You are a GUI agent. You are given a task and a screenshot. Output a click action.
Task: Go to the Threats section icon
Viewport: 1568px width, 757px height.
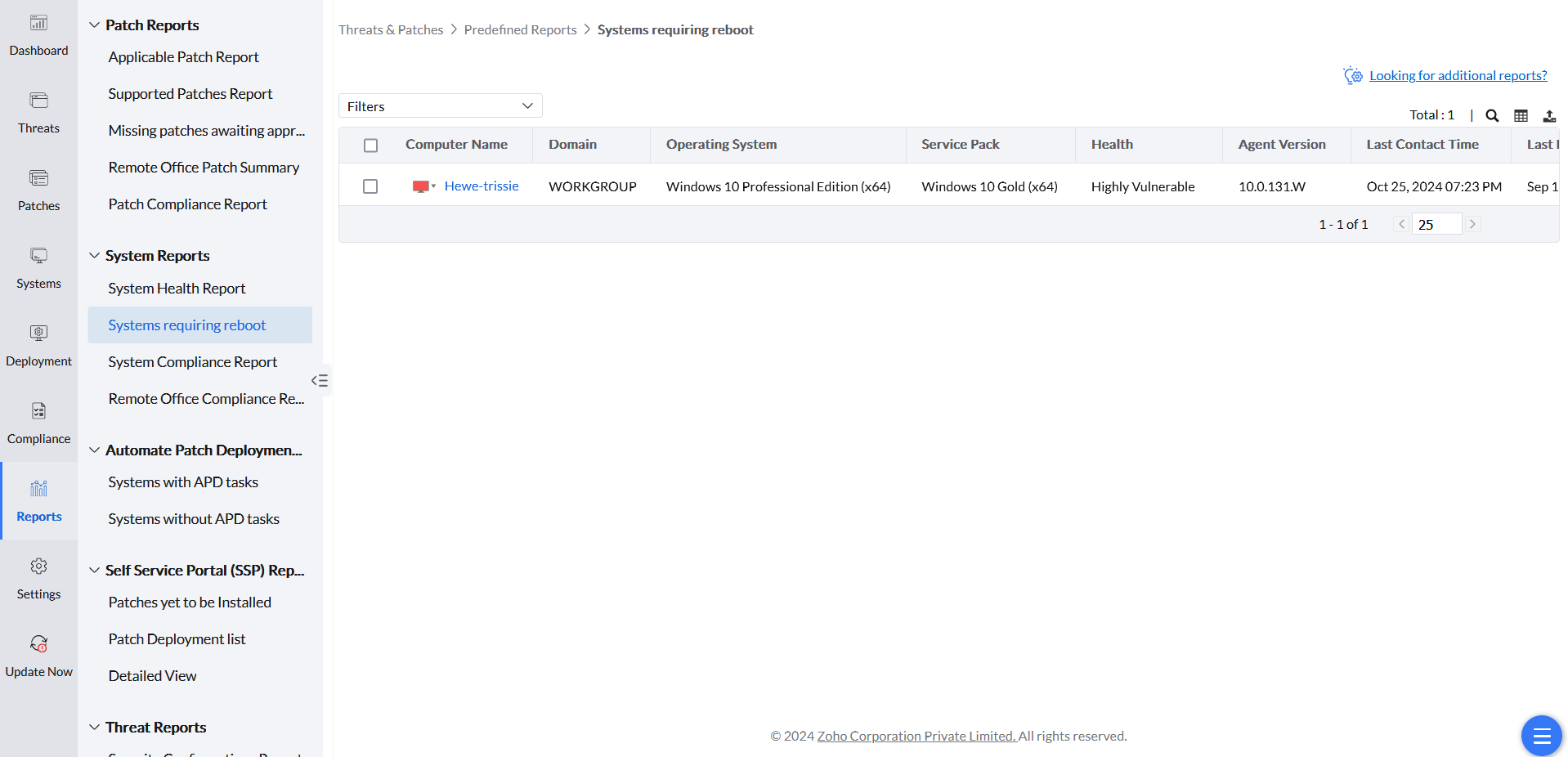point(38,101)
